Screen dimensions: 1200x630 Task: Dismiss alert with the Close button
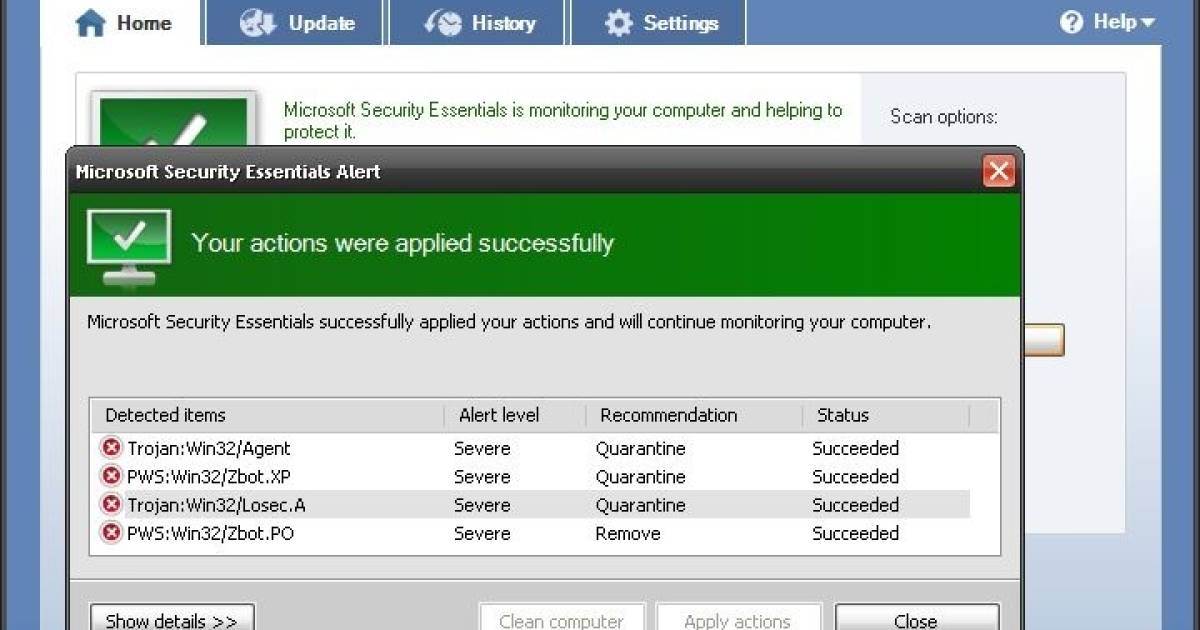916,618
